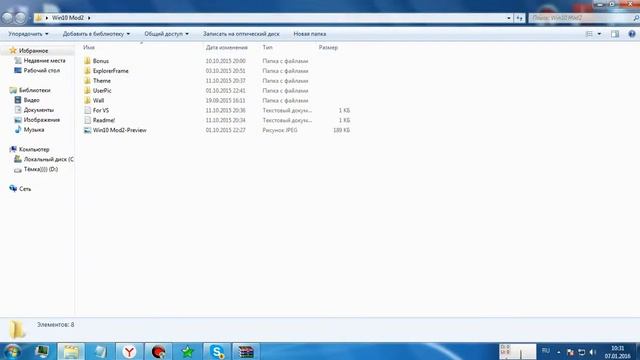Screen dimensions: 640x360
Task: Click the Forward navigation arrow
Action: (x=20, y=18)
